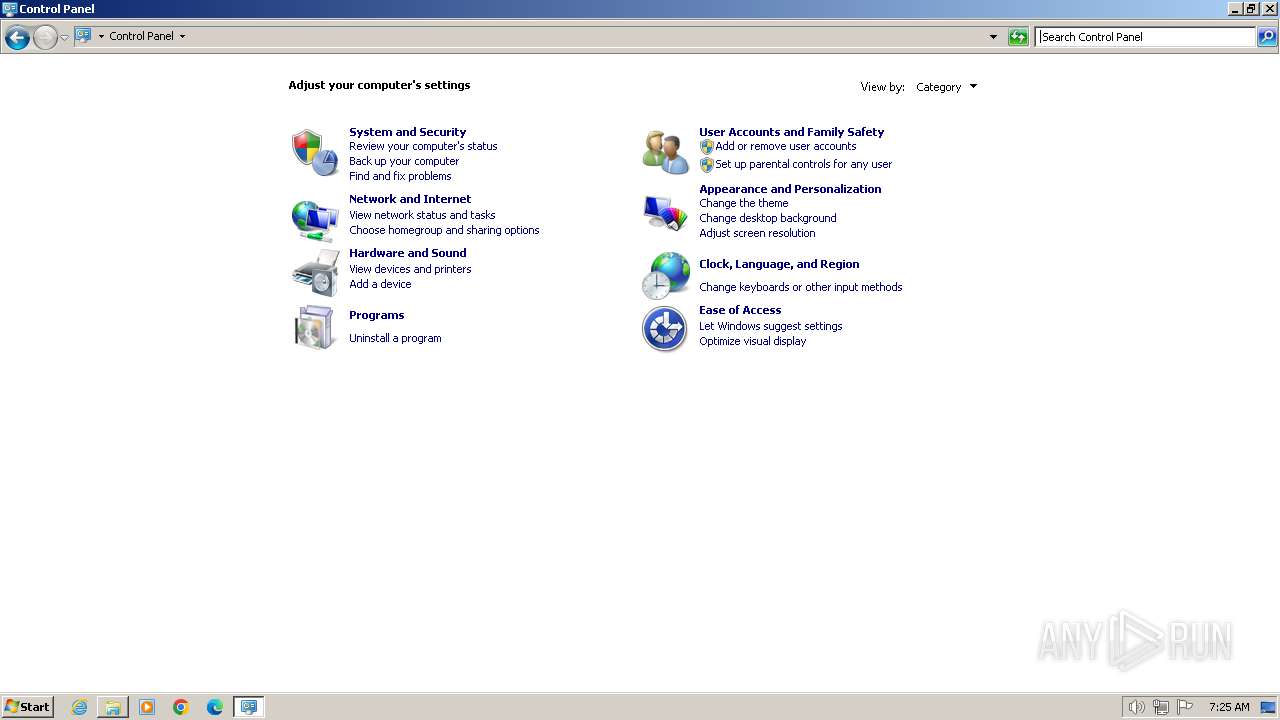Open the Ease of Access icon
The width and height of the screenshot is (1280, 720).
coord(665,329)
